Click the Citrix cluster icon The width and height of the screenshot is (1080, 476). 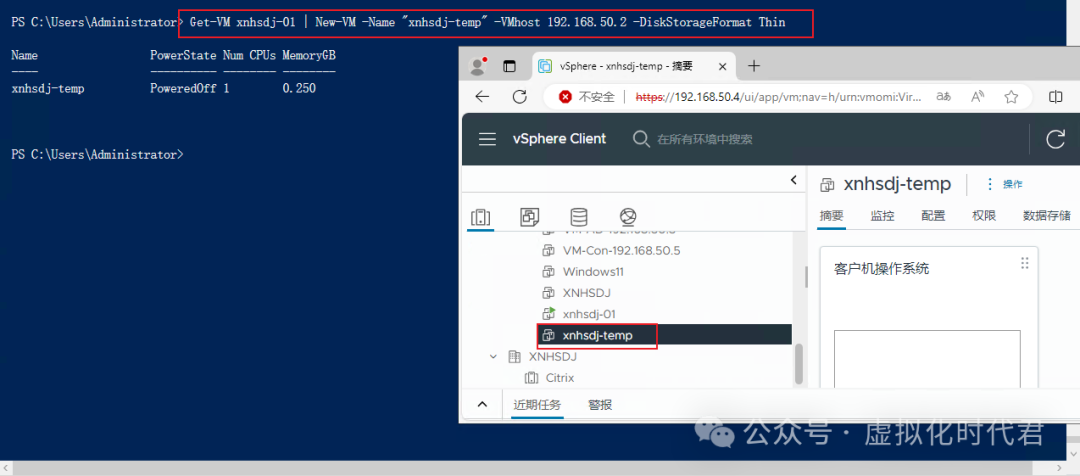531,378
